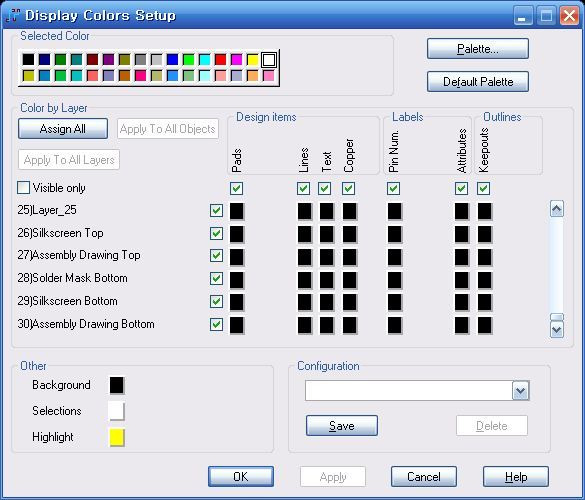Image resolution: width=585 pixels, height=500 pixels.
Task: Pick the pure blue palette swatch
Action: click(x=172, y=60)
